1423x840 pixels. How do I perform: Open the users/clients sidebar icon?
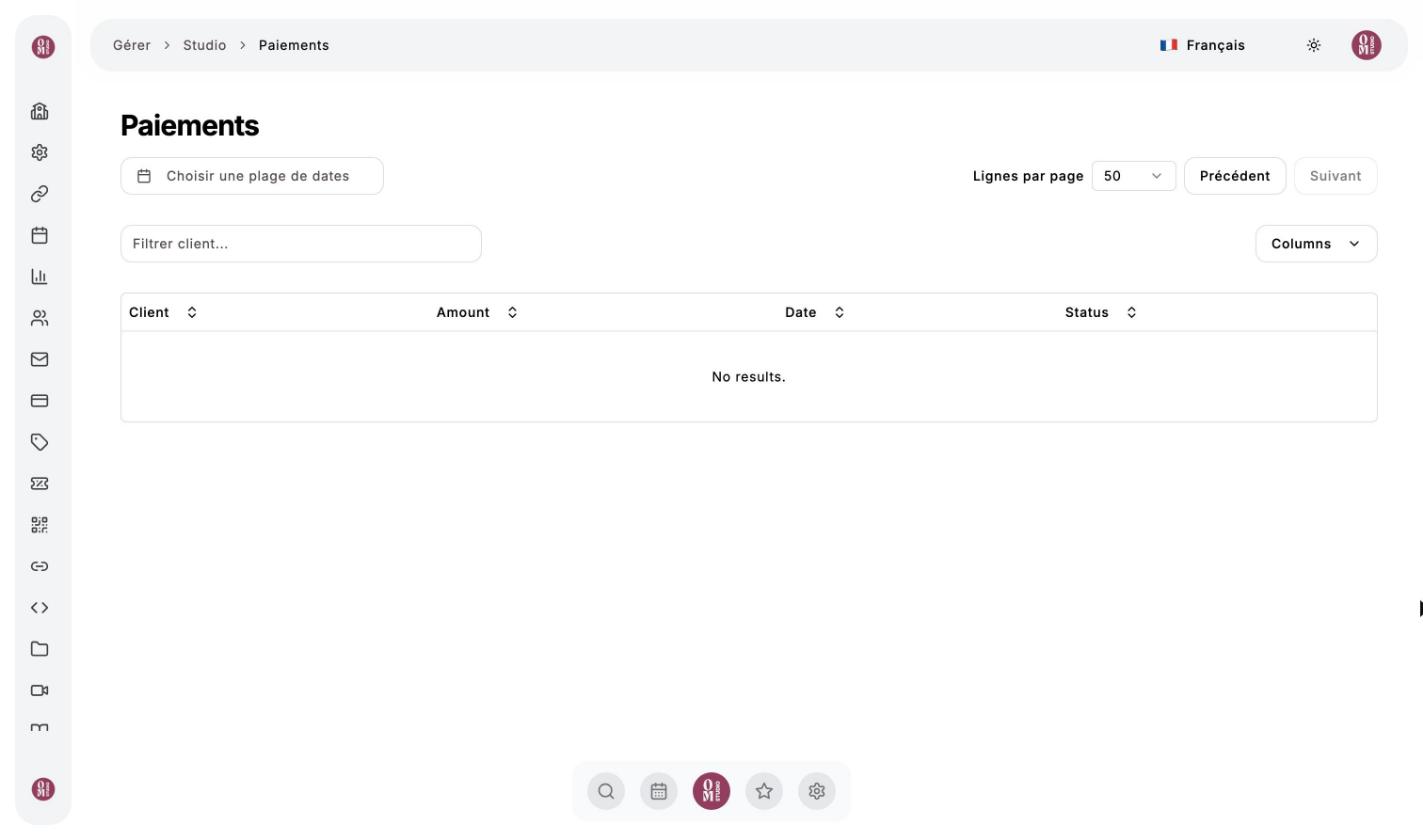click(x=40, y=319)
